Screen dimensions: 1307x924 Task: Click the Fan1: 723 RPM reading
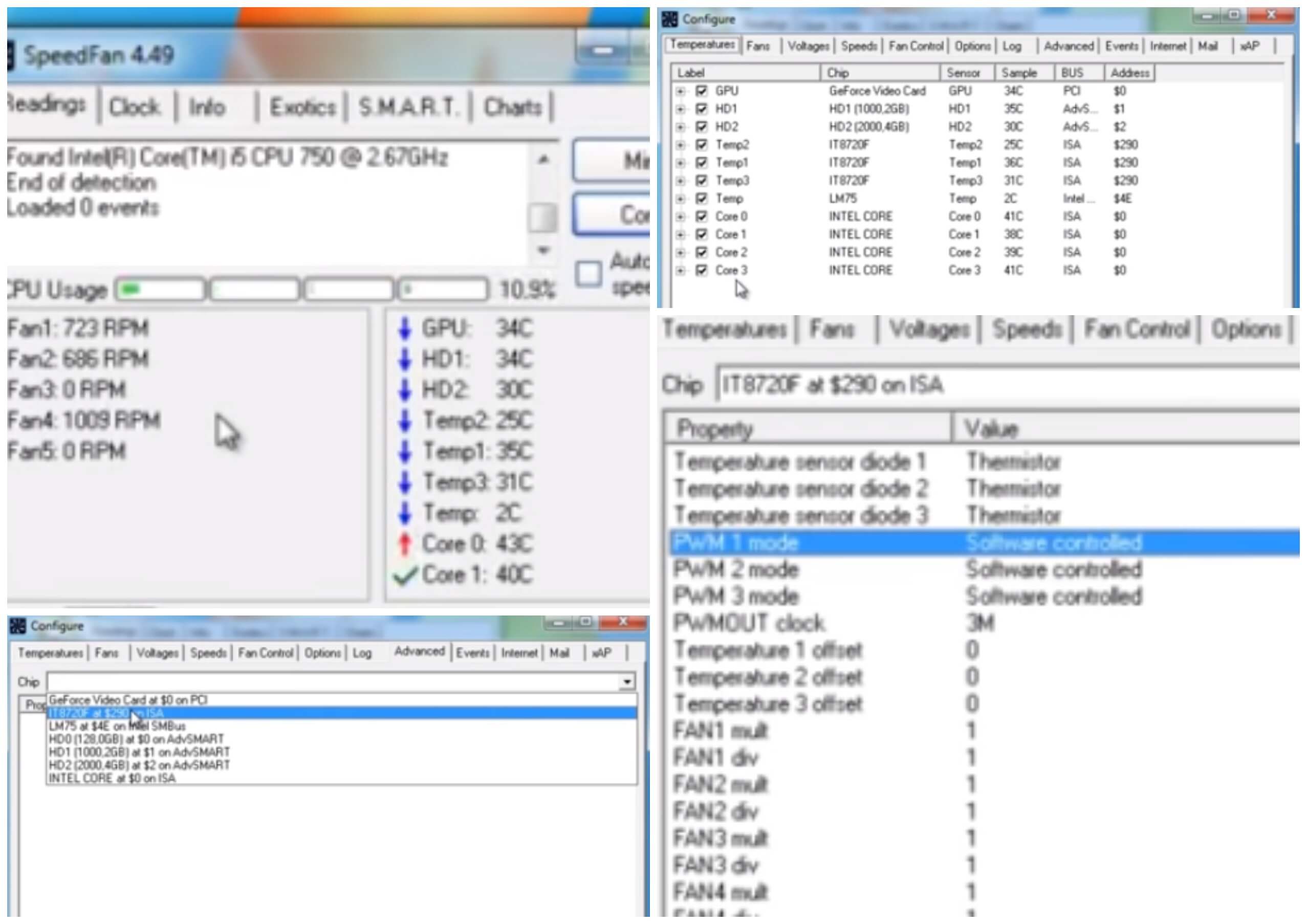pyautogui.click(x=79, y=329)
